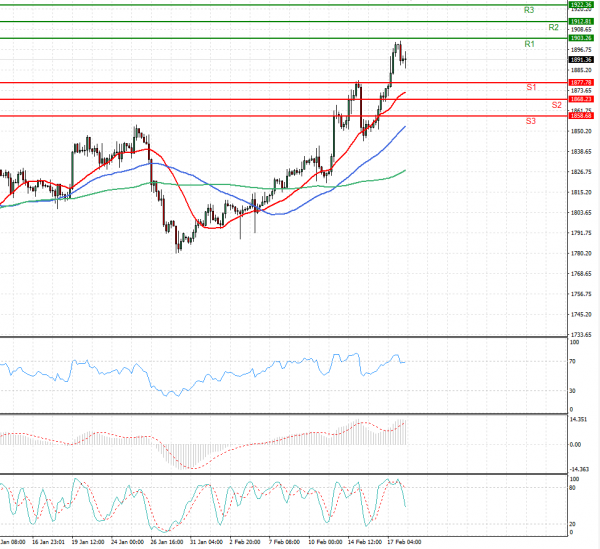Click the 1745.20 price axis value
This screenshot has height=549, width=600.
(581, 314)
